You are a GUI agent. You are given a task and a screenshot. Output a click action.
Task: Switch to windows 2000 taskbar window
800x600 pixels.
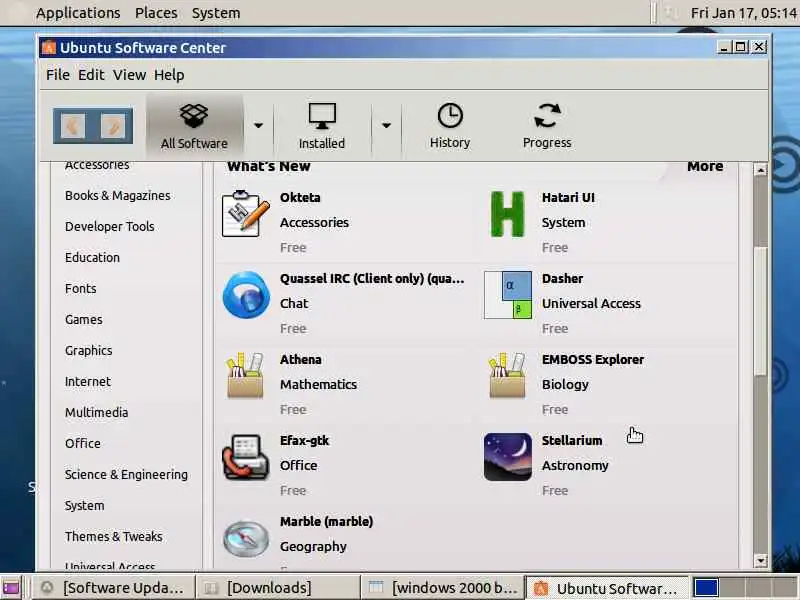(x=443, y=588)
